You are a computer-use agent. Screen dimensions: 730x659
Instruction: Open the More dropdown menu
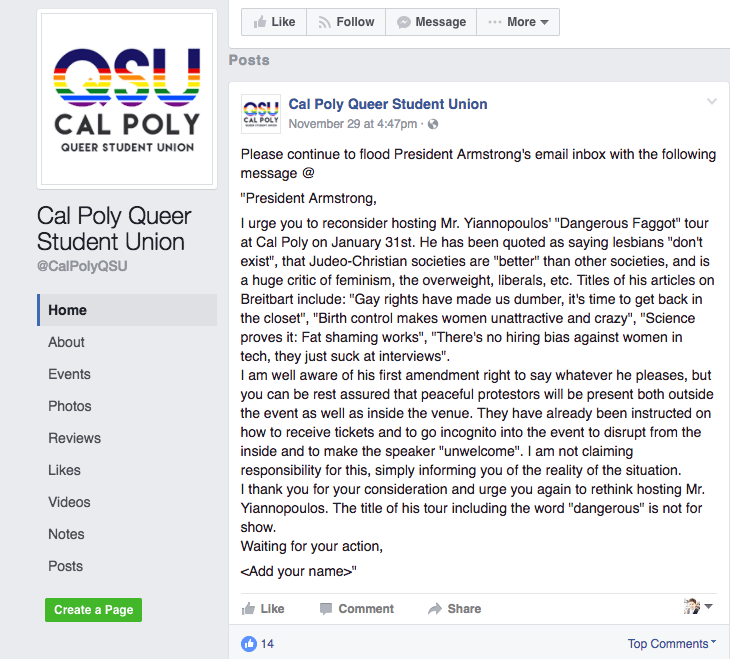click(518, 22)
